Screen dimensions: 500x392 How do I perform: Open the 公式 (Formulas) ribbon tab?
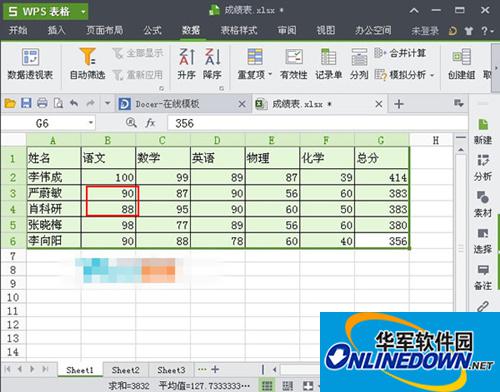click(x=153, y=30)
